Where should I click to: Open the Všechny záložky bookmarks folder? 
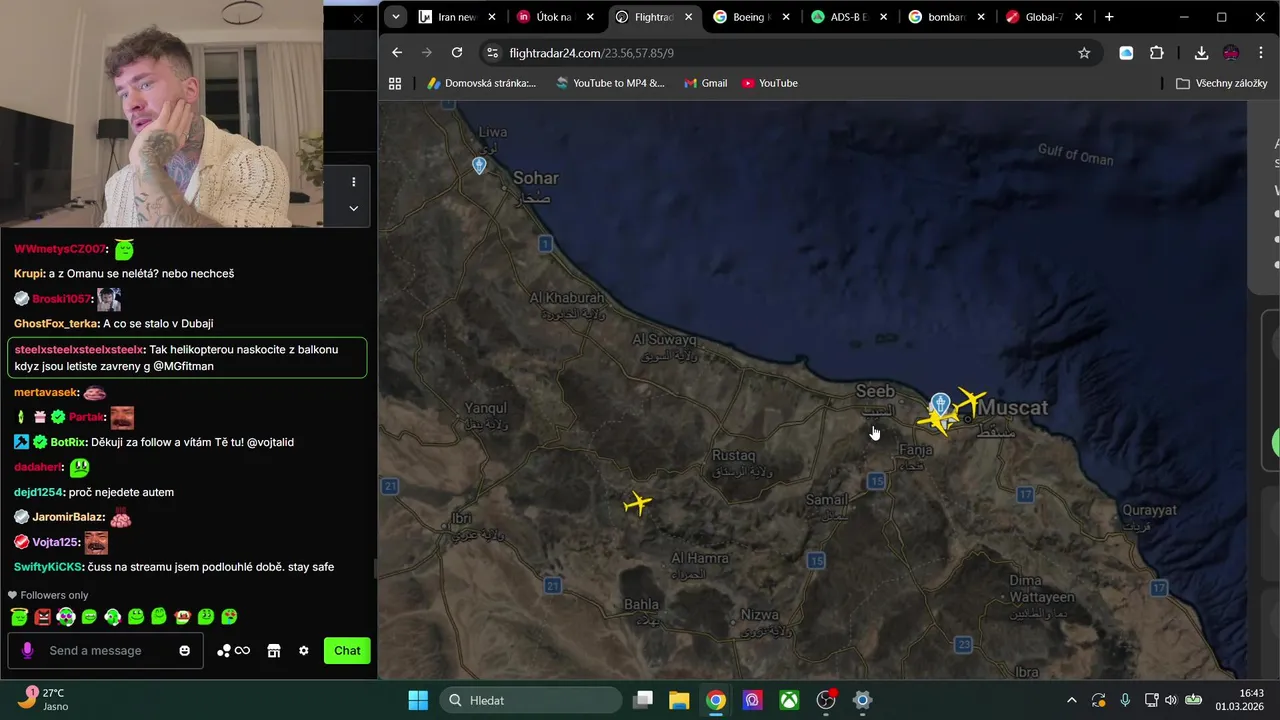click(x=1222, y=83)
